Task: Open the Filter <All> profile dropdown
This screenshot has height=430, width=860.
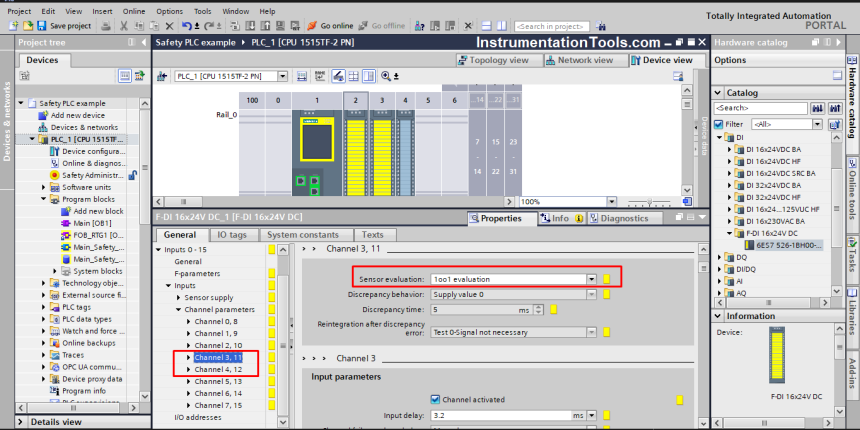Action: [x=817, y=125]
